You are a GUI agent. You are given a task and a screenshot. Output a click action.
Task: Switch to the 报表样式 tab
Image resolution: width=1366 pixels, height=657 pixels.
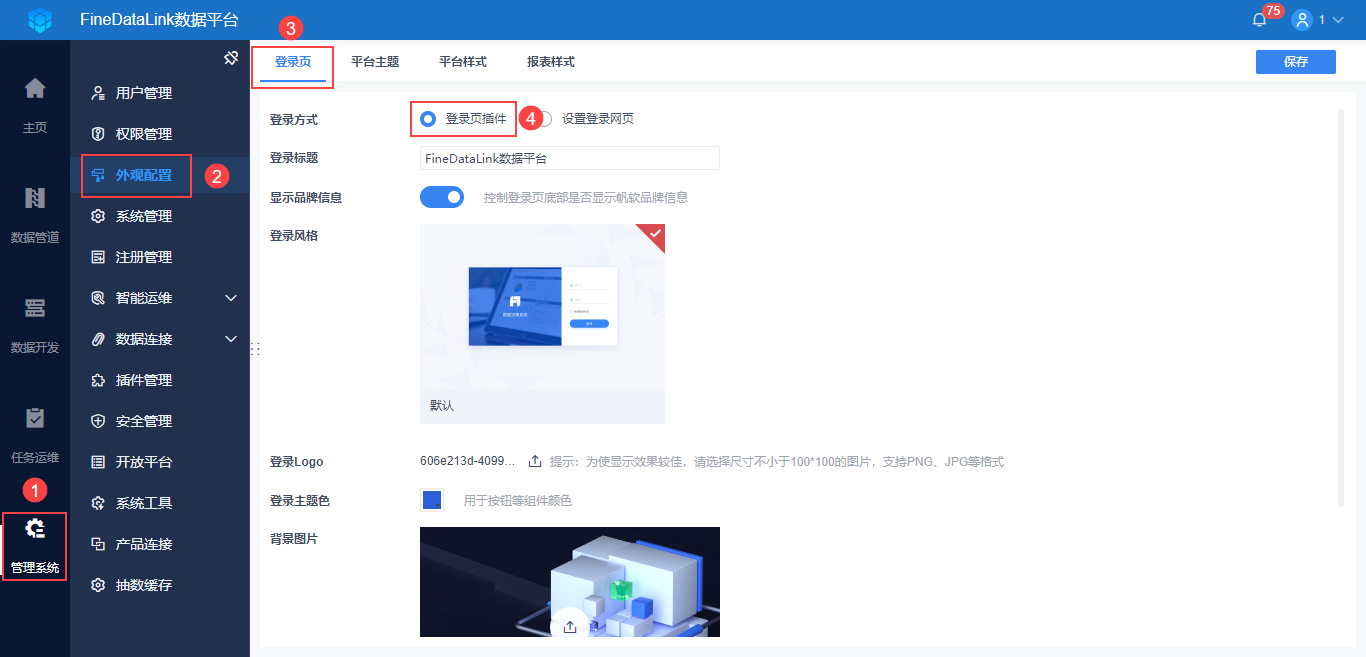pos(551,62)
